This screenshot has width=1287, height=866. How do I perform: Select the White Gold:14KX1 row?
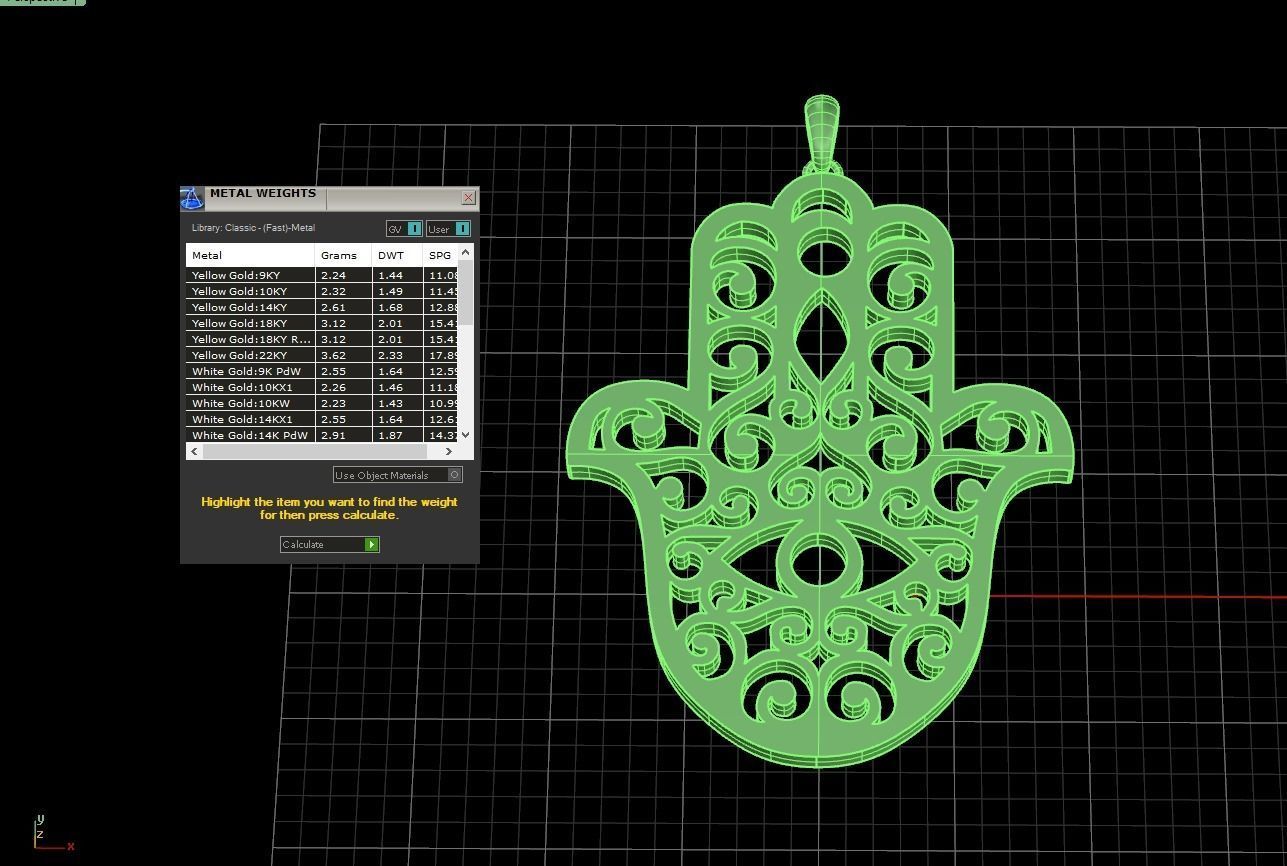322,419
